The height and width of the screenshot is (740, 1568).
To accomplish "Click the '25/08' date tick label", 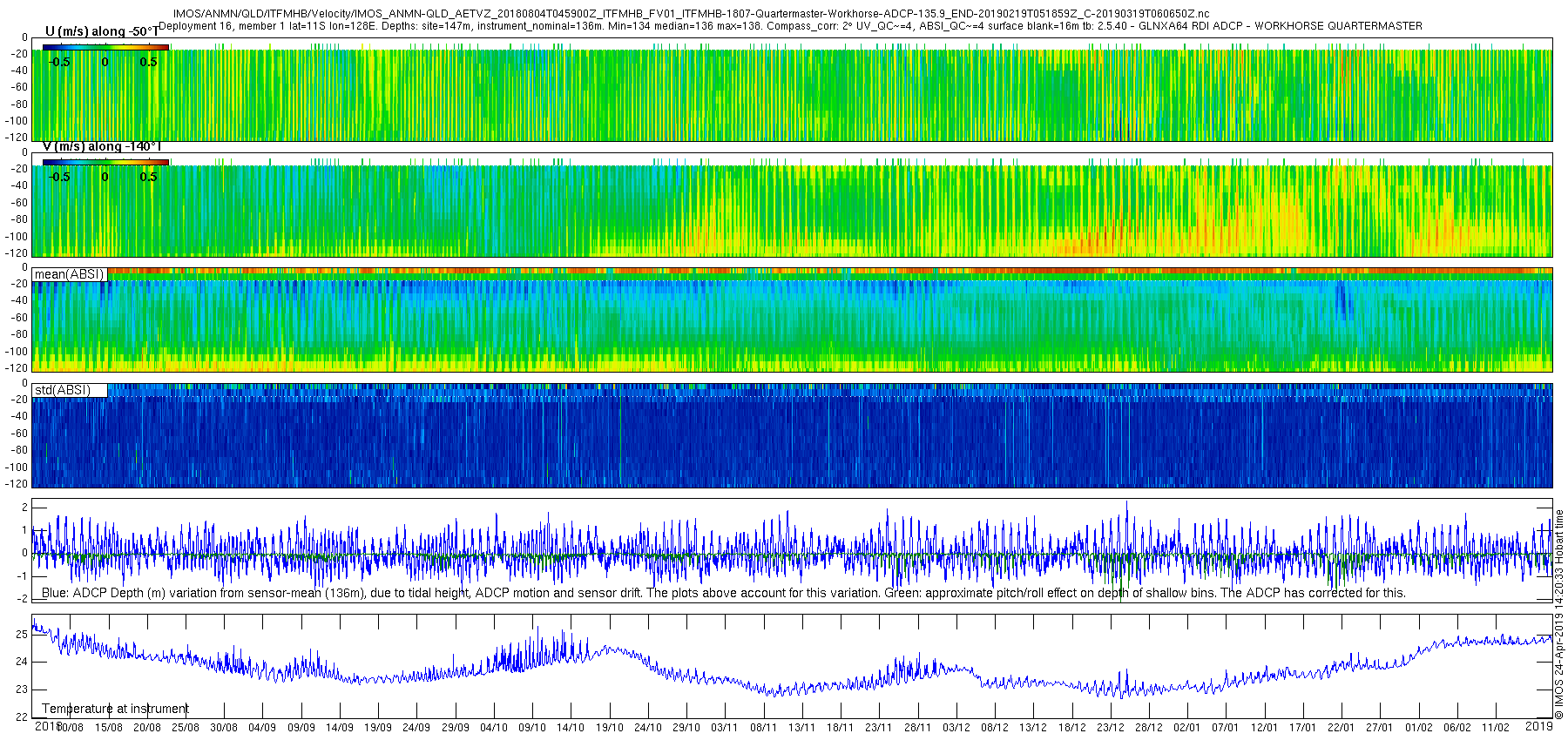I will coord(186,728).
